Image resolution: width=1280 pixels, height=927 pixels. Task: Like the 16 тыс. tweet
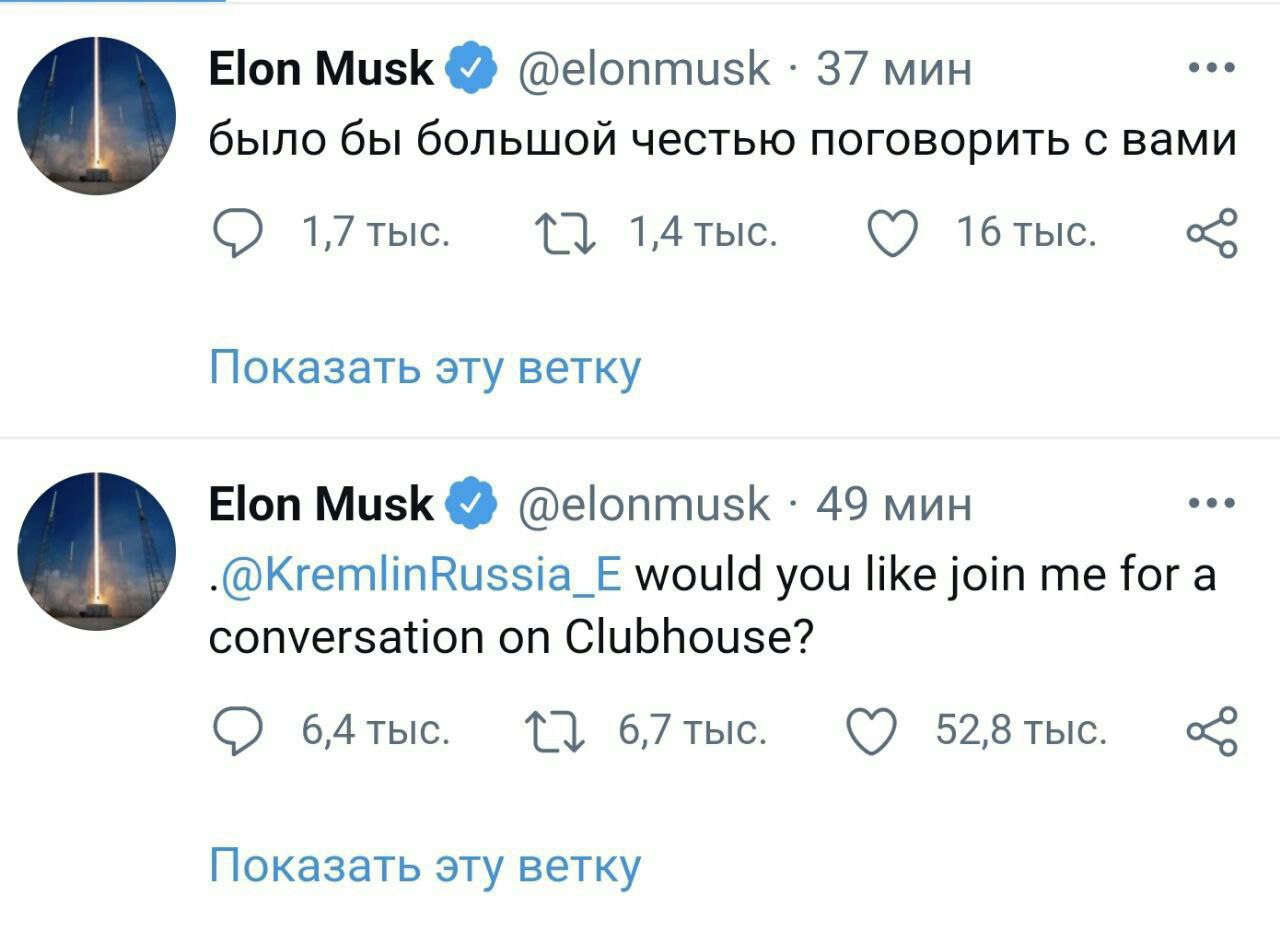(890, 235)
